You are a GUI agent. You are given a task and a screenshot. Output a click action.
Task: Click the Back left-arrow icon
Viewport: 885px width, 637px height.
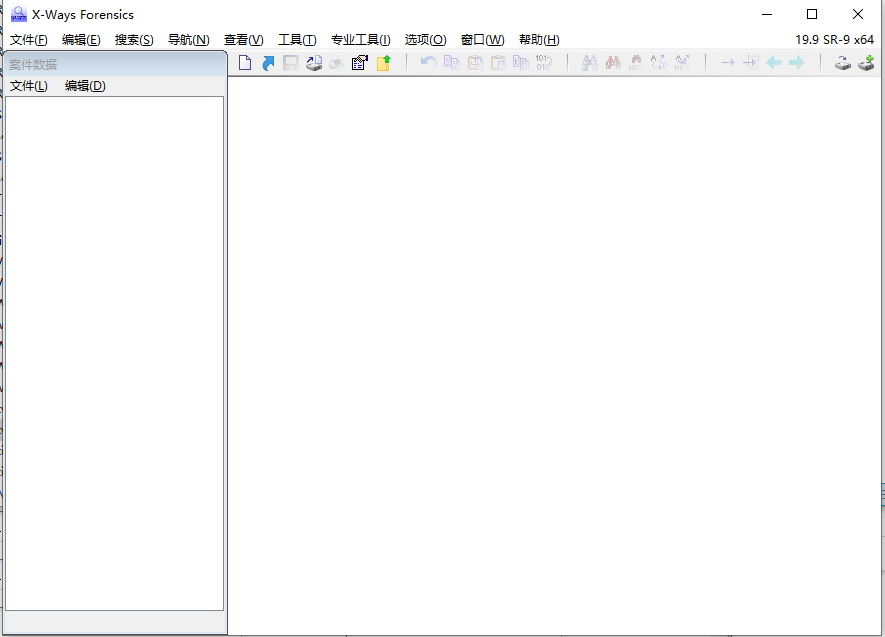click(774, 63)
